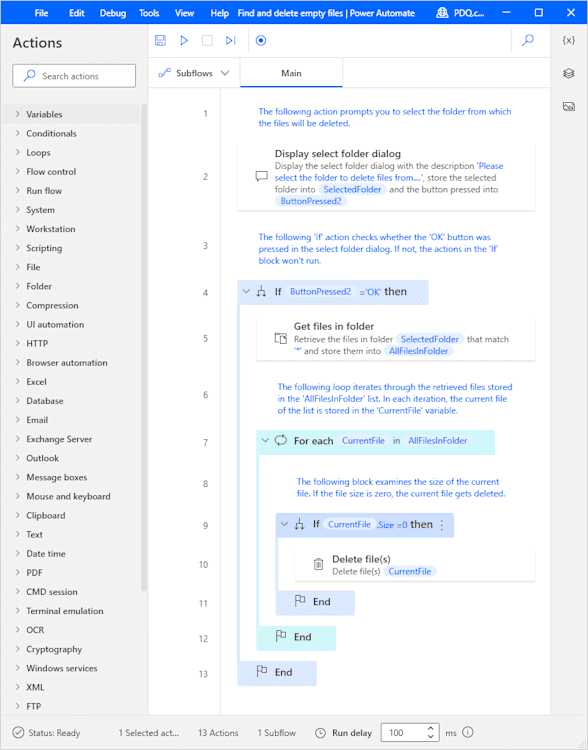Click Run next action icon

(x=231, y=41)
